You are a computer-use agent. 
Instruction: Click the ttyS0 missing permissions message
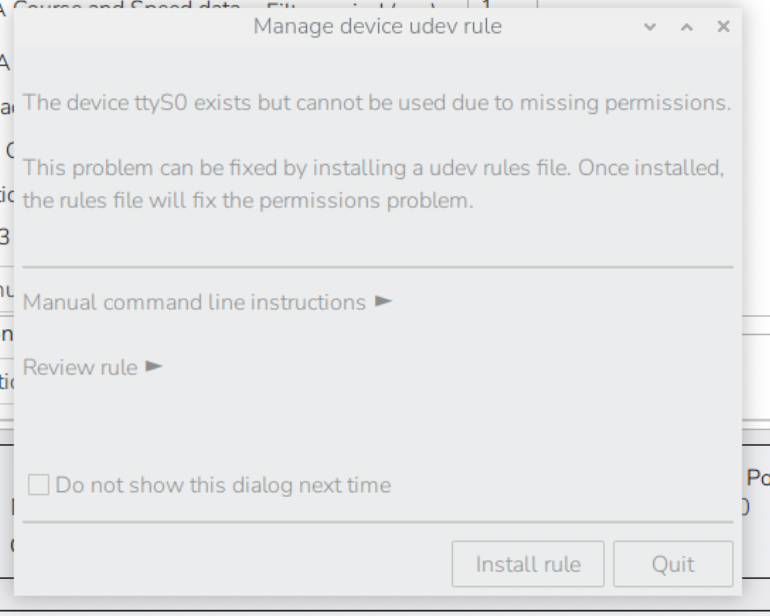[x=376, y=103]
